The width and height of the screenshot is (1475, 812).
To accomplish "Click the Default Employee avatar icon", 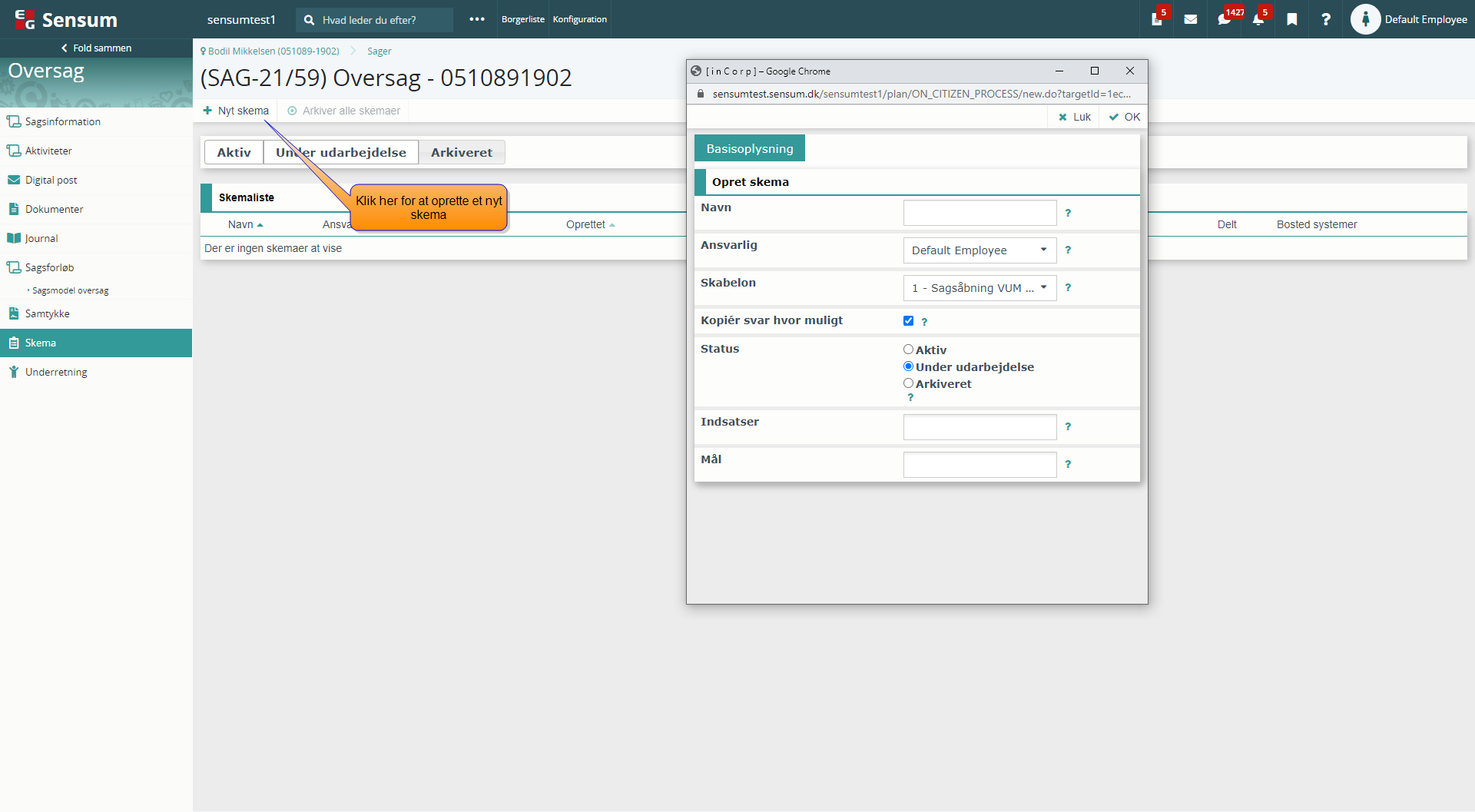I will pyautogui.click(x=1365, y=19).
